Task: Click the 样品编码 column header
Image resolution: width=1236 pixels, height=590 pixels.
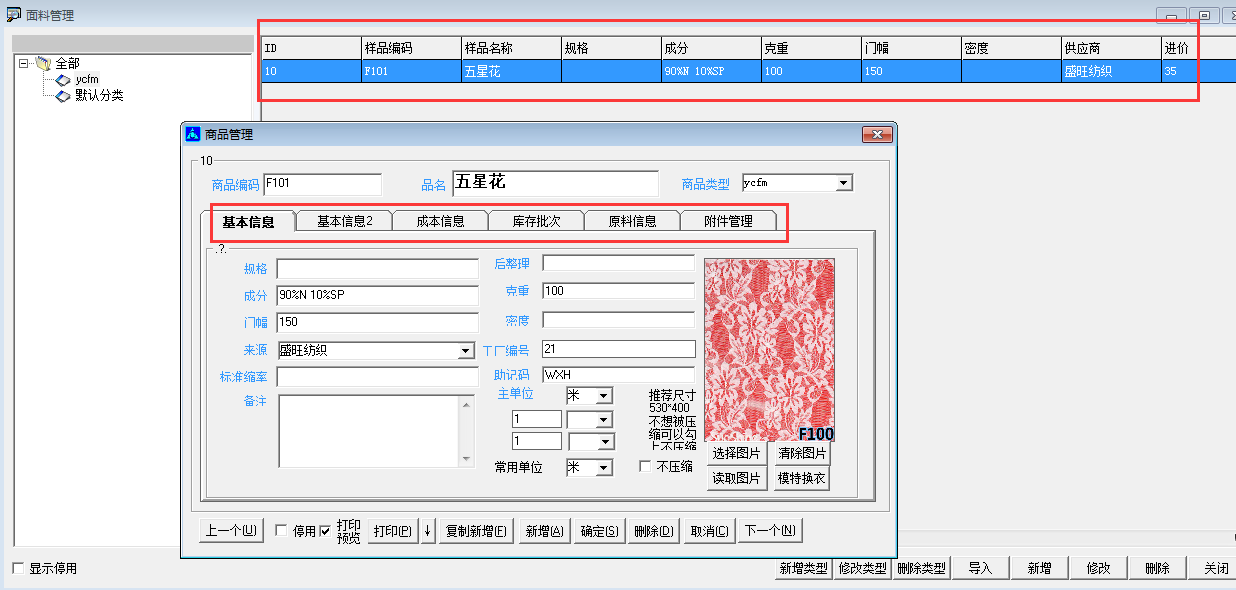Action: (x=411, y=48)
